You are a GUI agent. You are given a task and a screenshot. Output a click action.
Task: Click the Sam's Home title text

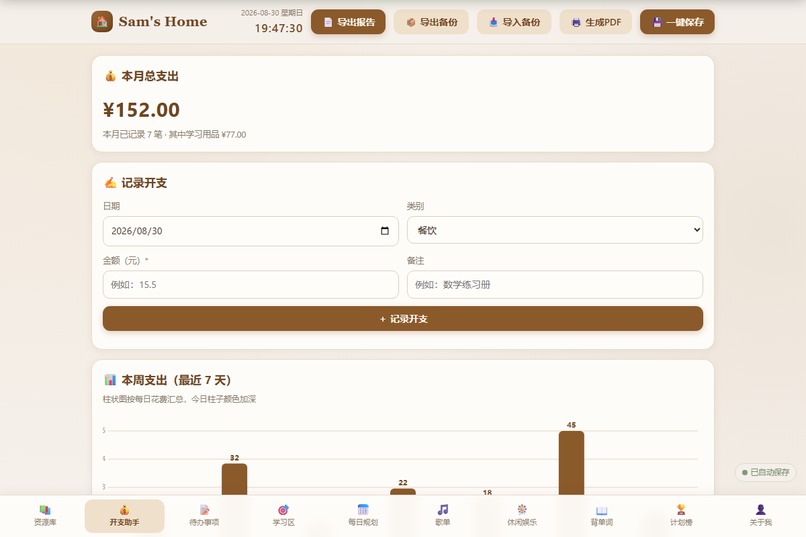(162, 22)
